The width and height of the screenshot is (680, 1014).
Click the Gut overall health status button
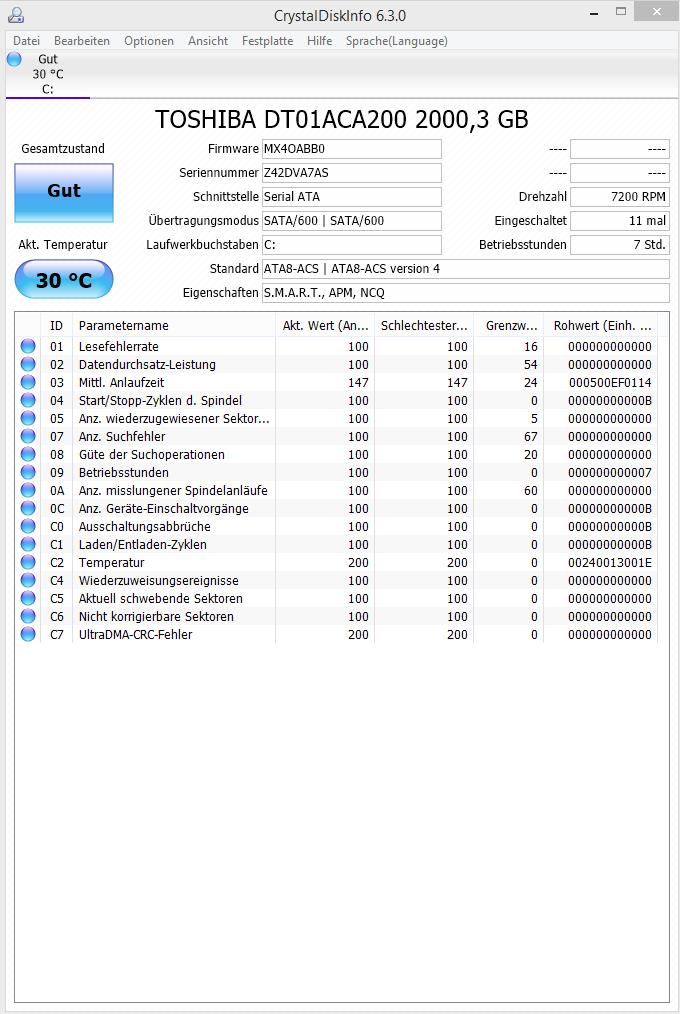(x=64, y=193)
